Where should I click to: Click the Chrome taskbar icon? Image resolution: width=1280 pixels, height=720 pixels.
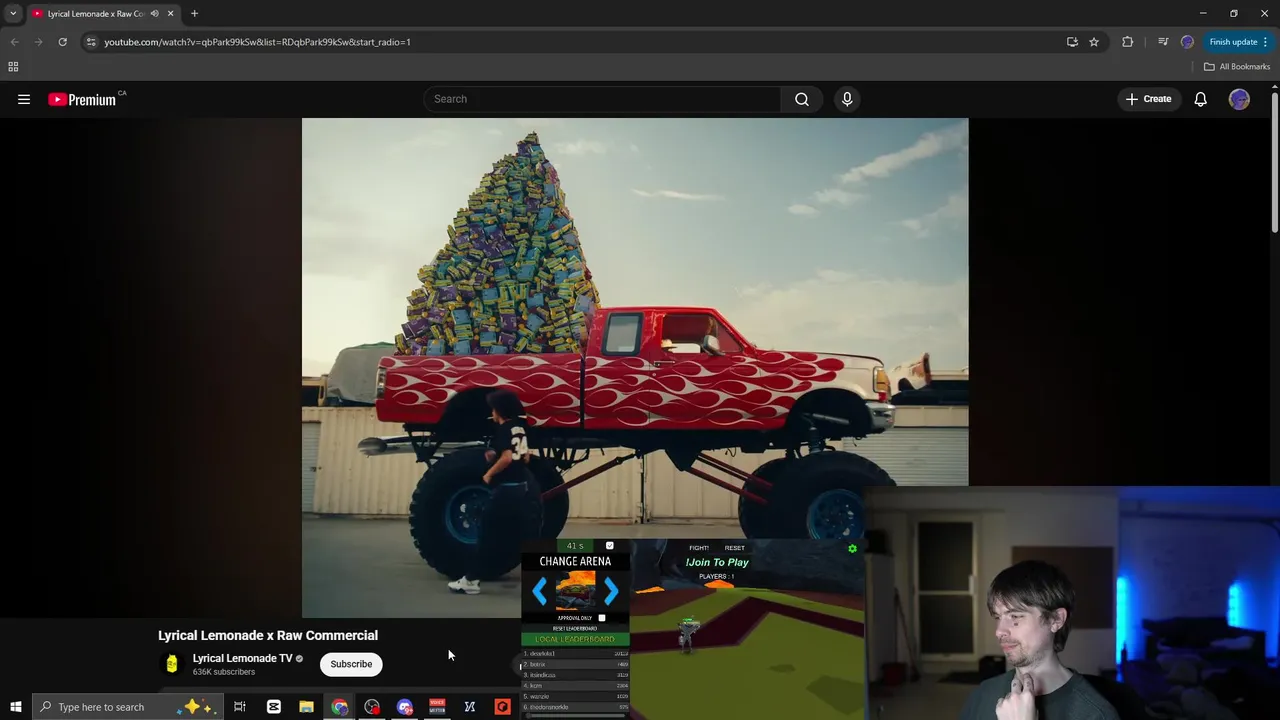coord(339,707)
